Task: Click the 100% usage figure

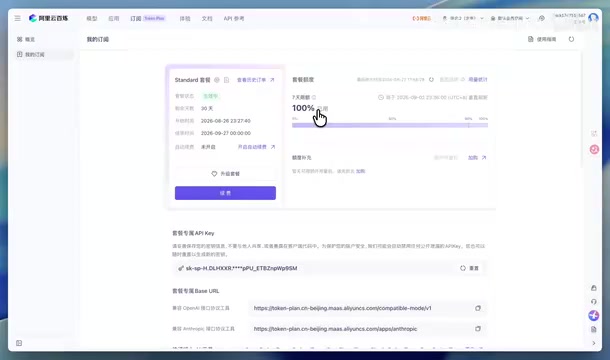Action: [303, 108]
